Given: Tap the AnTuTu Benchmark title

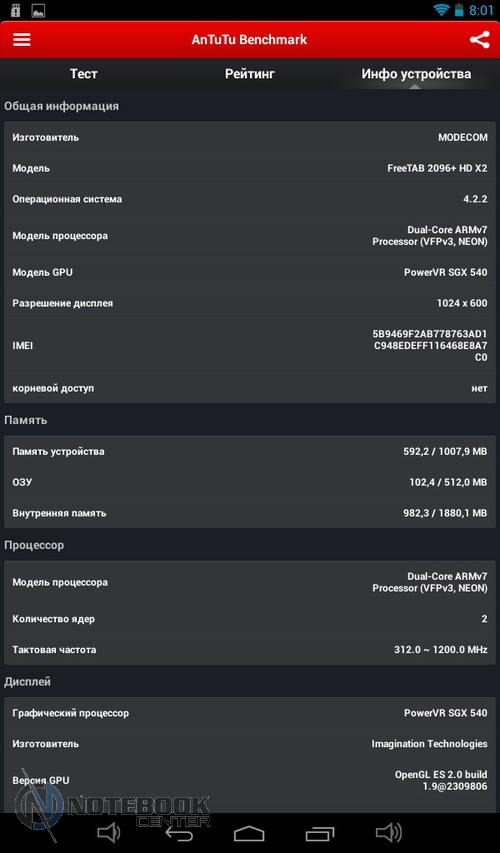Looking at the screenshot, I should [249, 40].
